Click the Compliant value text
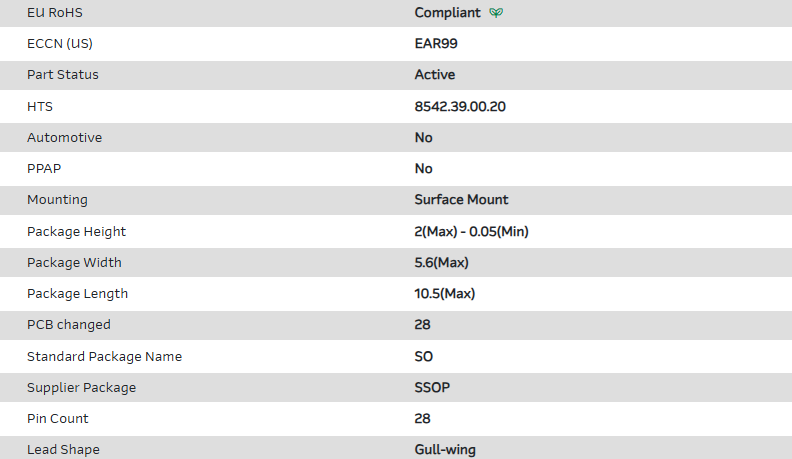 [447, 13]
